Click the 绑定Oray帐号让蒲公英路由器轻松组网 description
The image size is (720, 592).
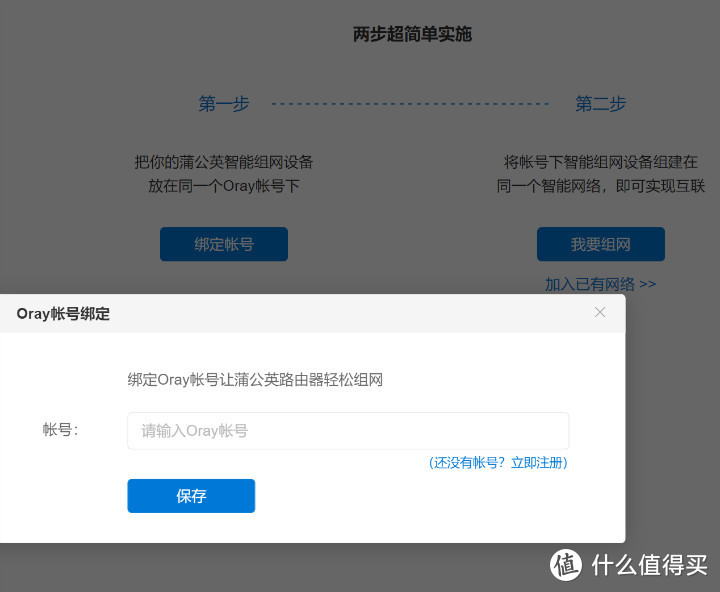tap(255, 380)
